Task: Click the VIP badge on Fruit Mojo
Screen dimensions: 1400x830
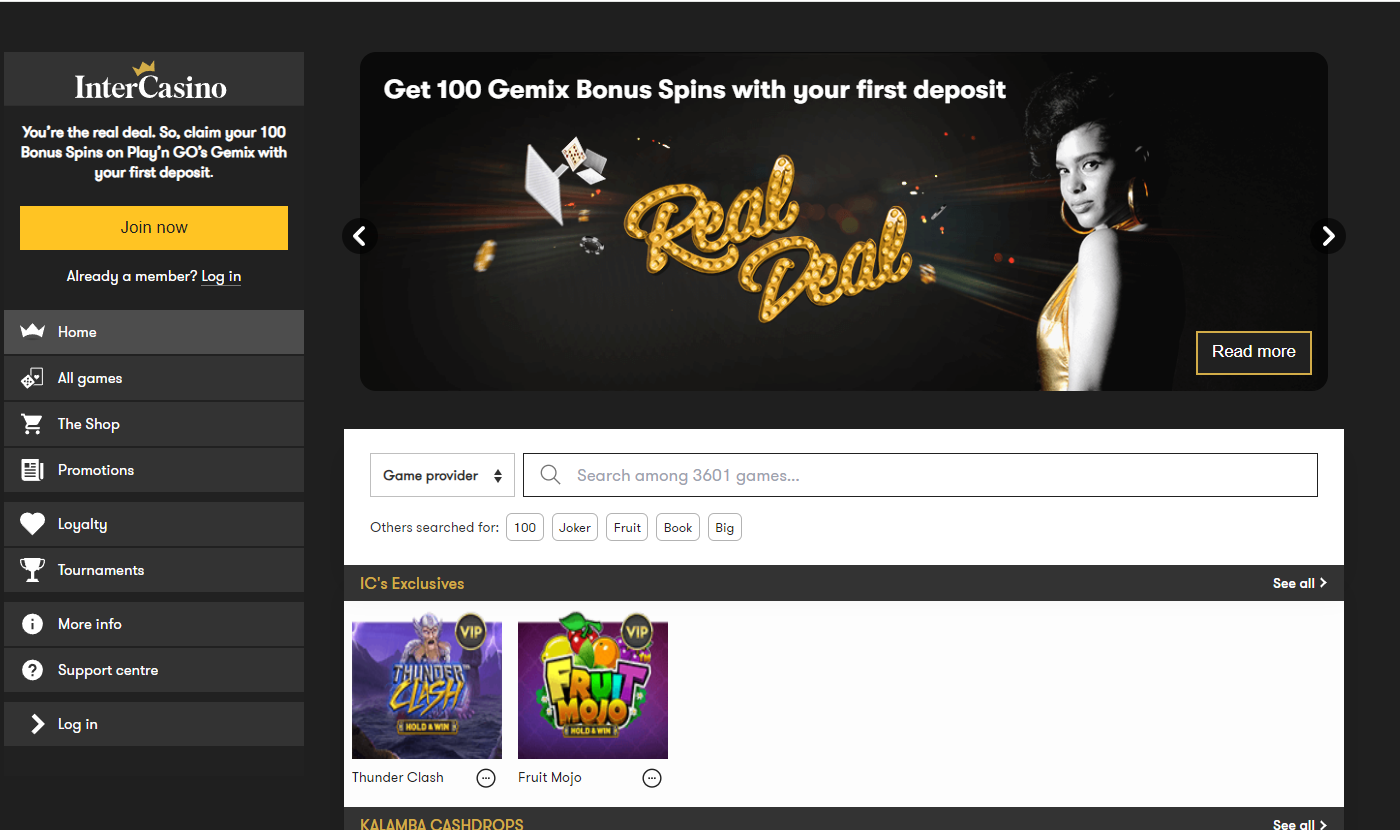Action: tap(636, 632)
